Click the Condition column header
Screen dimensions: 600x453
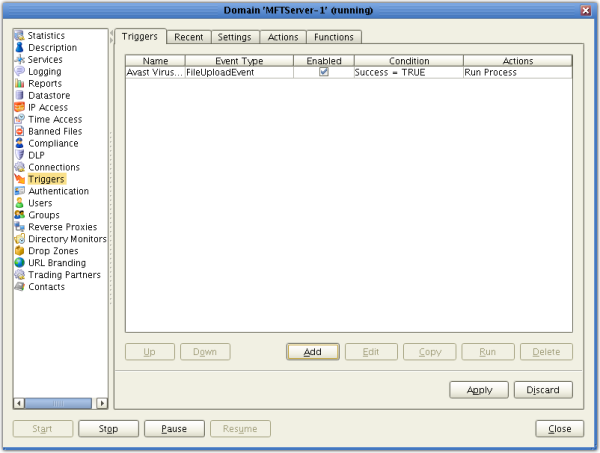click(409, 61)
